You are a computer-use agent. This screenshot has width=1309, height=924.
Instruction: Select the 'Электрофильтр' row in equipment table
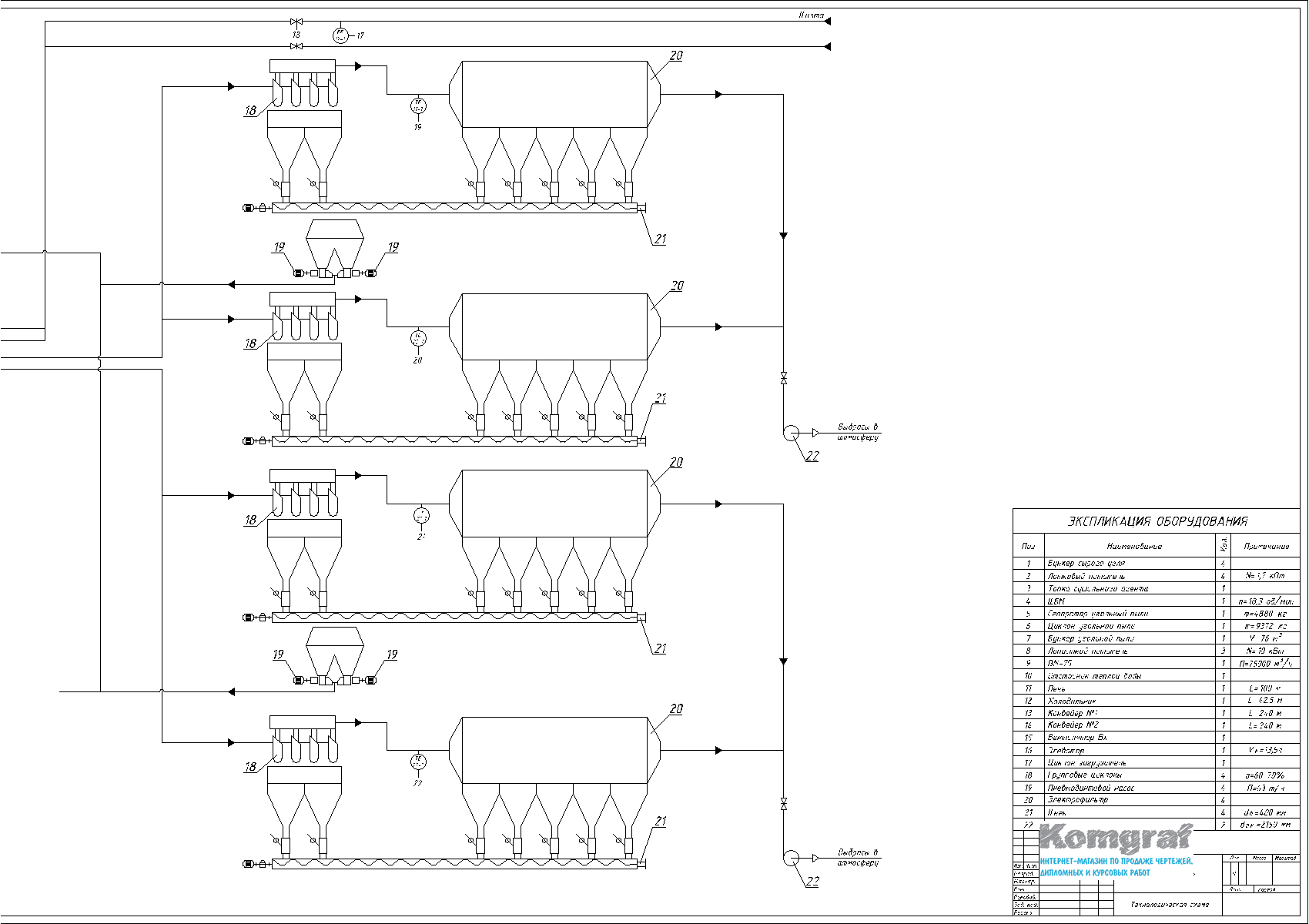[1077, 800]
